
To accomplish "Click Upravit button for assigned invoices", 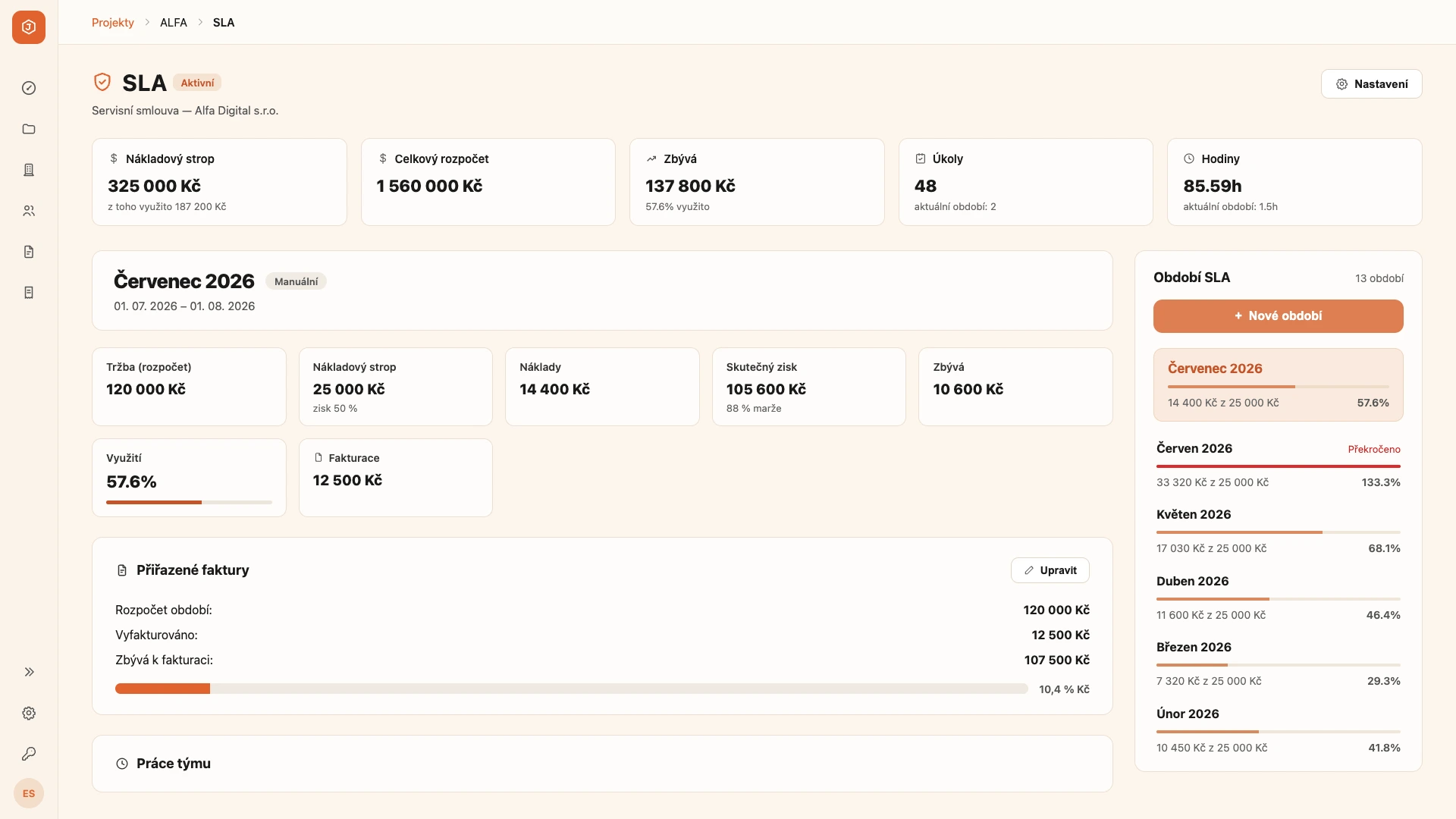I will point(1050,570).
